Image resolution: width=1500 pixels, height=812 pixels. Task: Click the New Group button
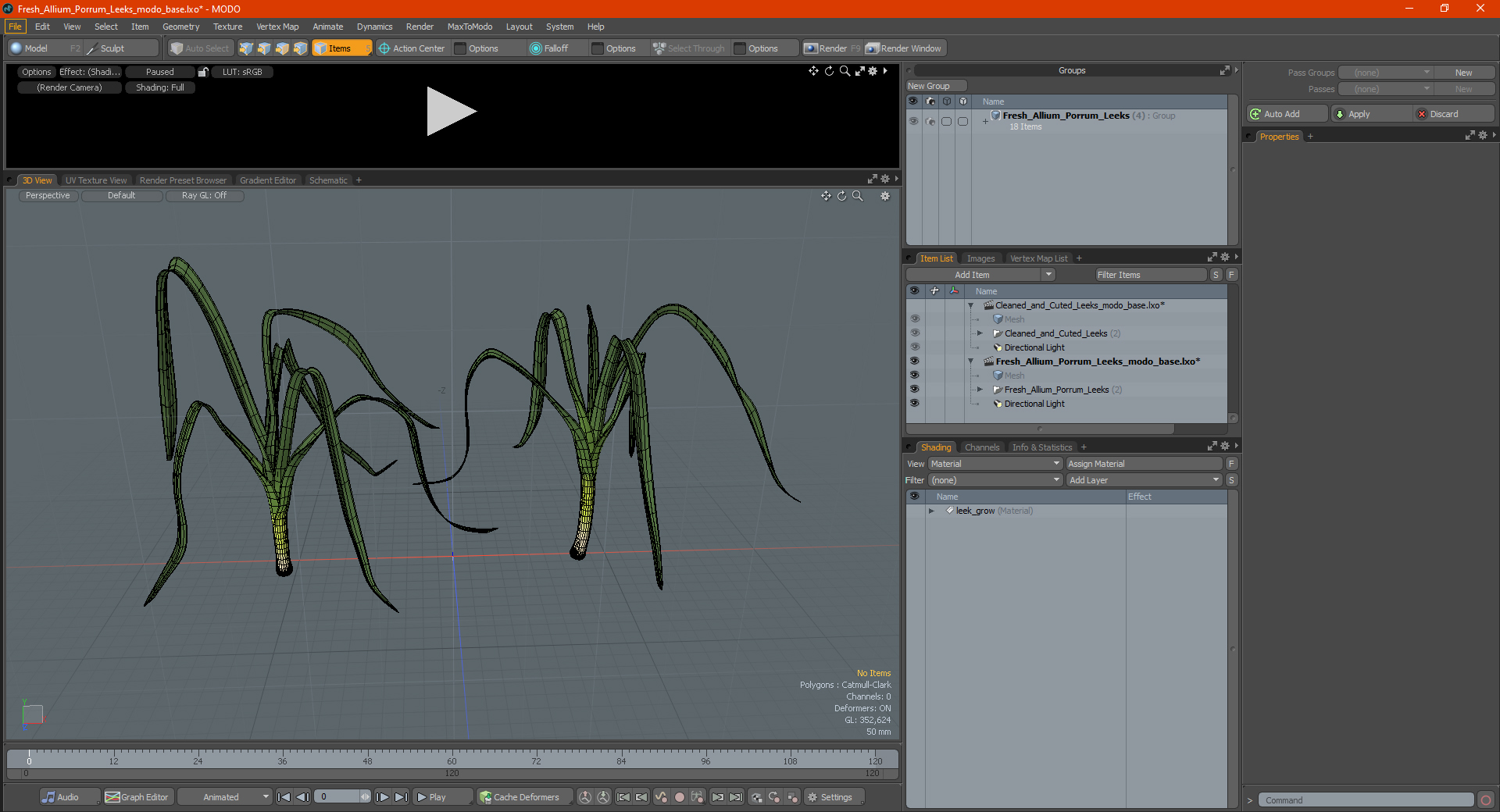click(936, 86)
